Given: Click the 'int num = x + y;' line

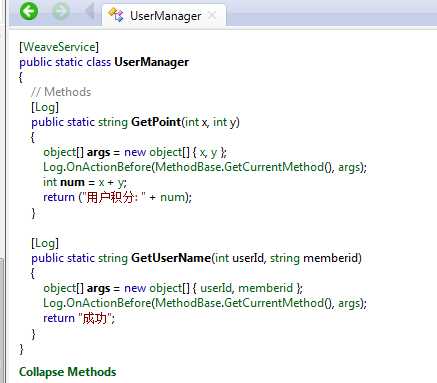Looking at the screenshot, I should tap(85, 182).
